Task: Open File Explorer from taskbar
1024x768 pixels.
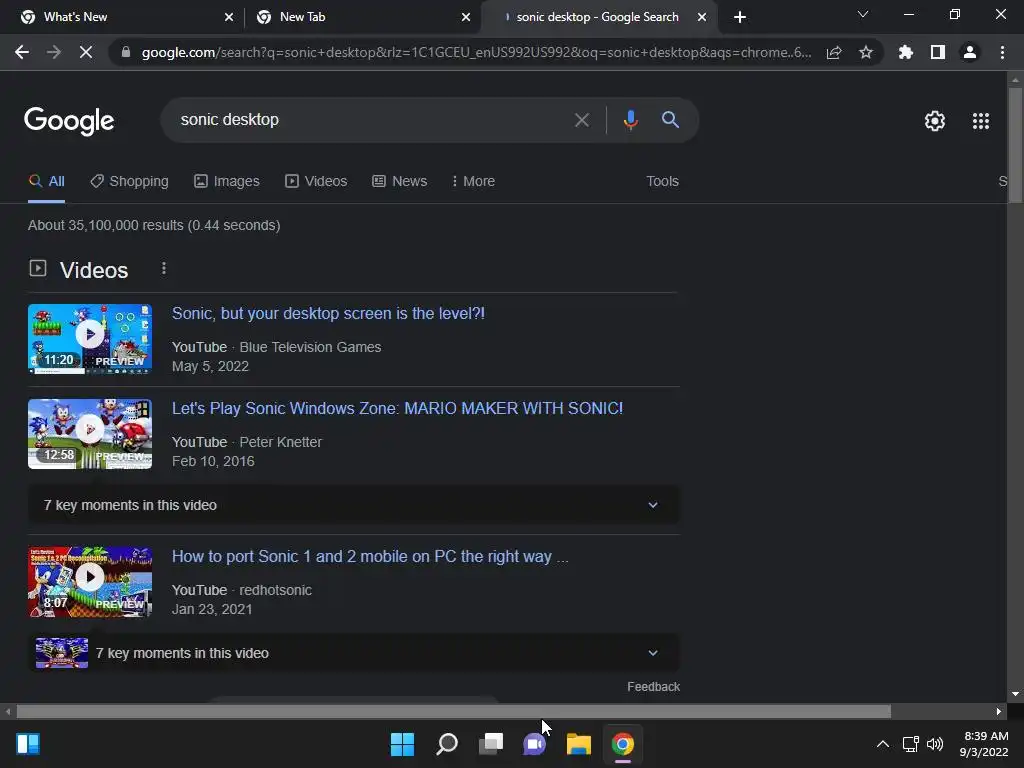Action: point(579,744)
